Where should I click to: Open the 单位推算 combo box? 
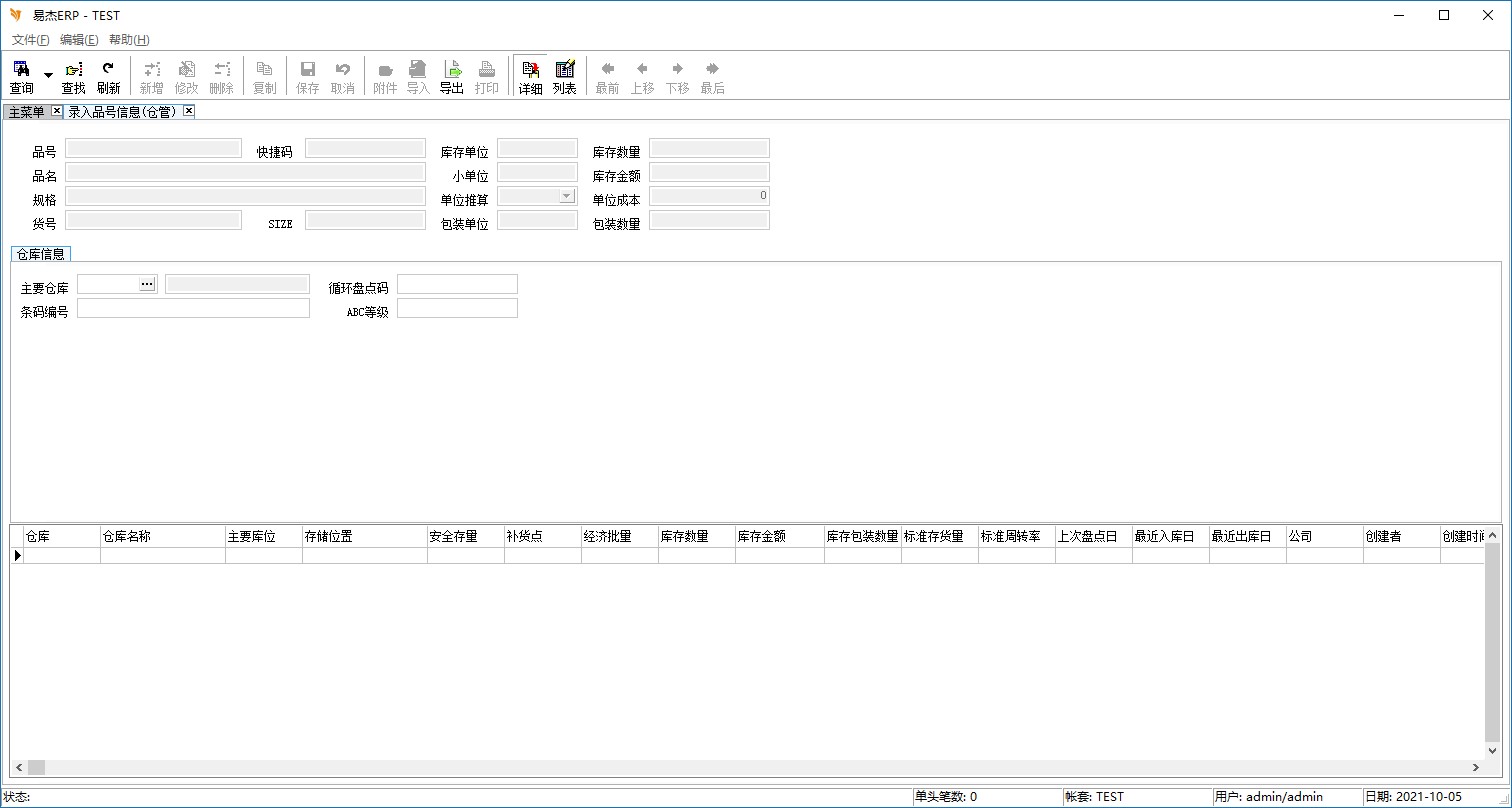pyautogui.click(x=567, y=196)
